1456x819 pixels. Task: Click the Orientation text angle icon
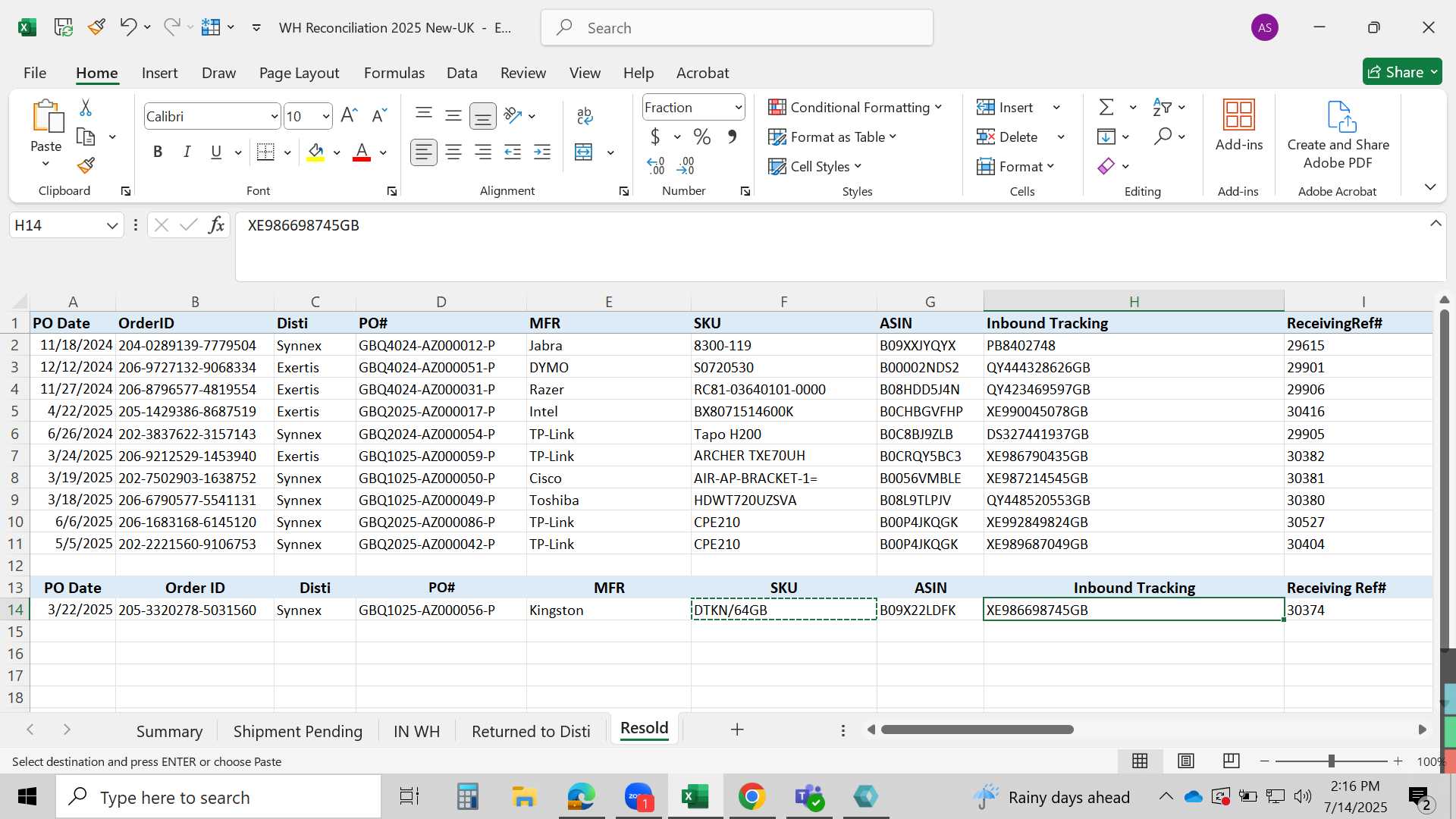(x=513, y=115)
